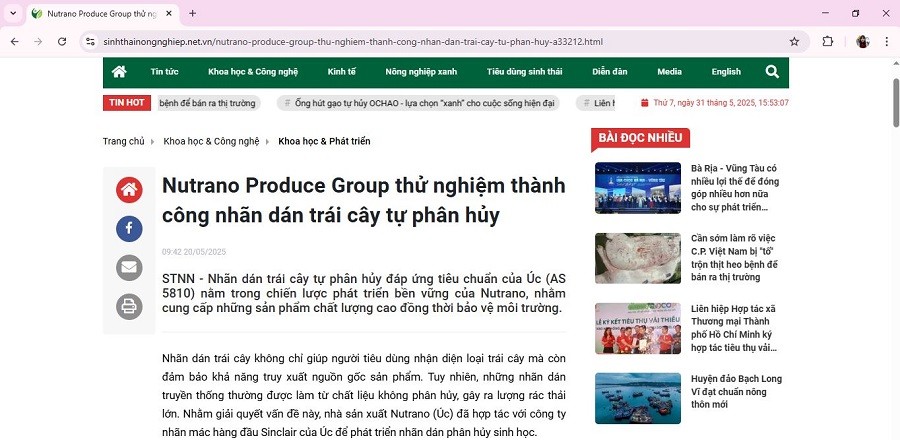Open the Chrome profile avatar
900x440 pixels.
point(863,41)
